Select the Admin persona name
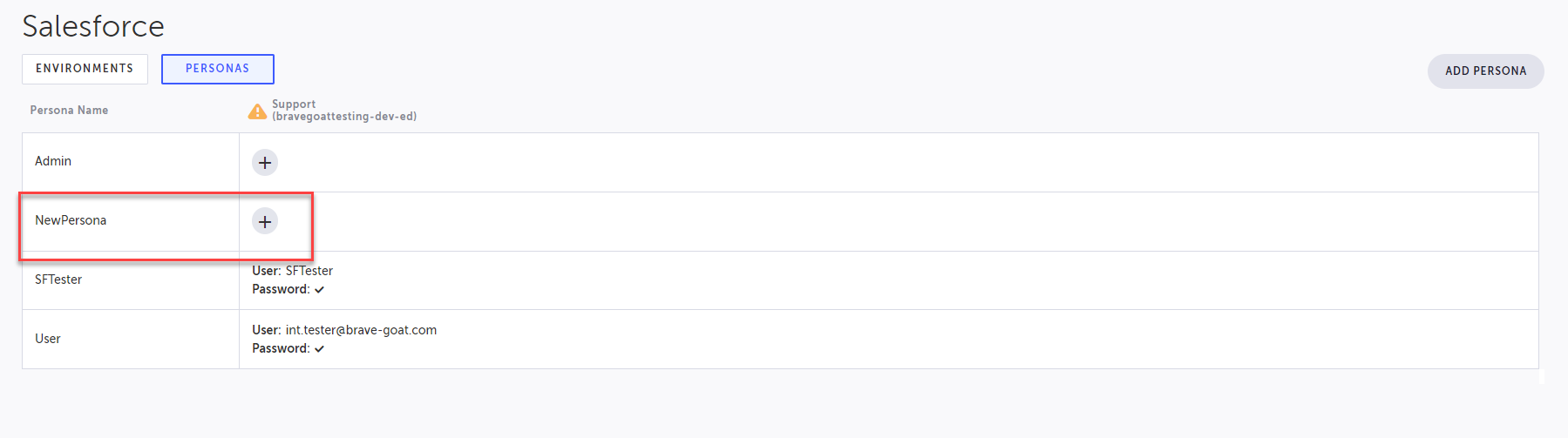 pyautogui.click(x=53, y=161)
